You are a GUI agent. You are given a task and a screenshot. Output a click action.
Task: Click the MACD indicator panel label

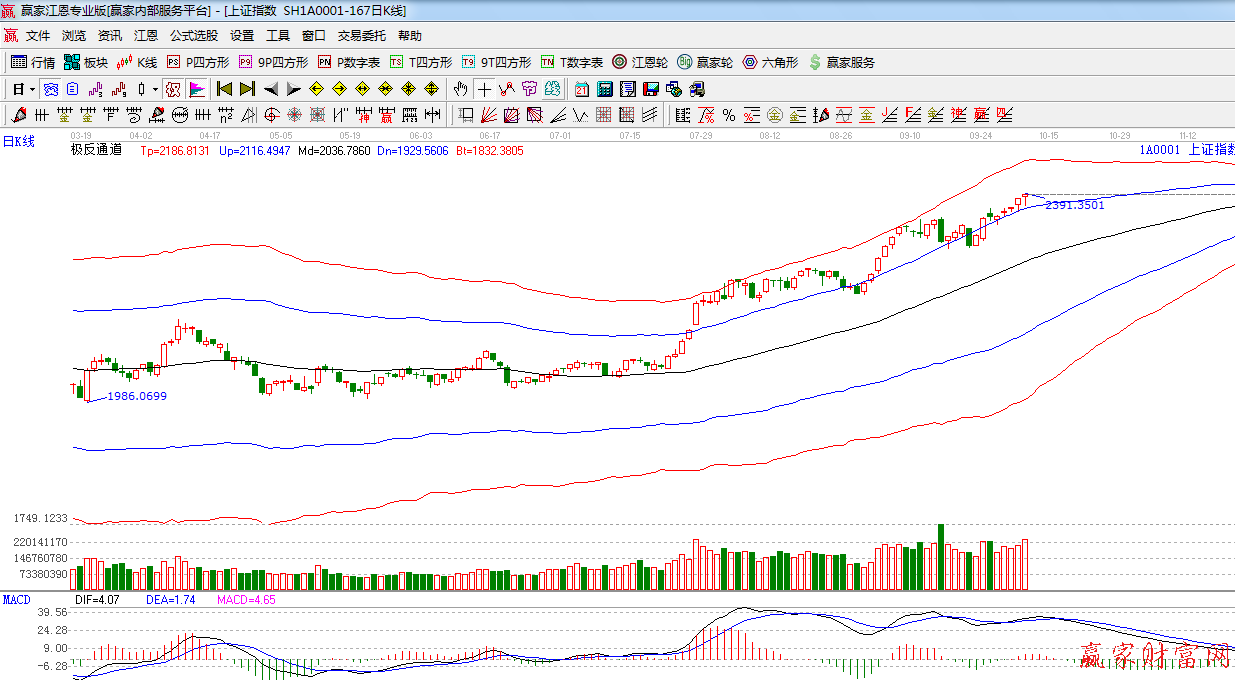tap(16, 600)
